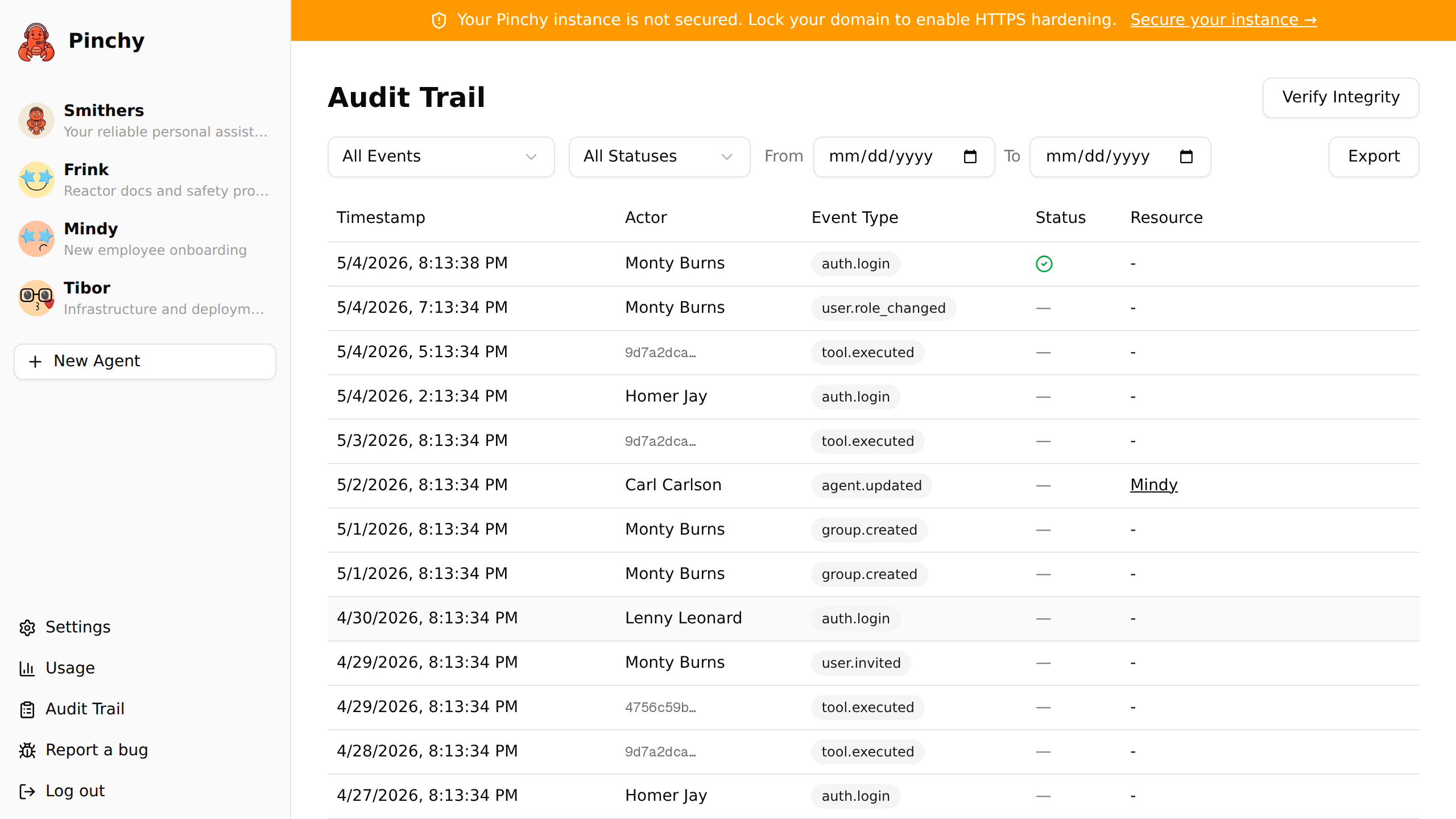This screenshot has height=819, width=1456.
Task: Click Carl Carlson actor cell
Action: 673,485
